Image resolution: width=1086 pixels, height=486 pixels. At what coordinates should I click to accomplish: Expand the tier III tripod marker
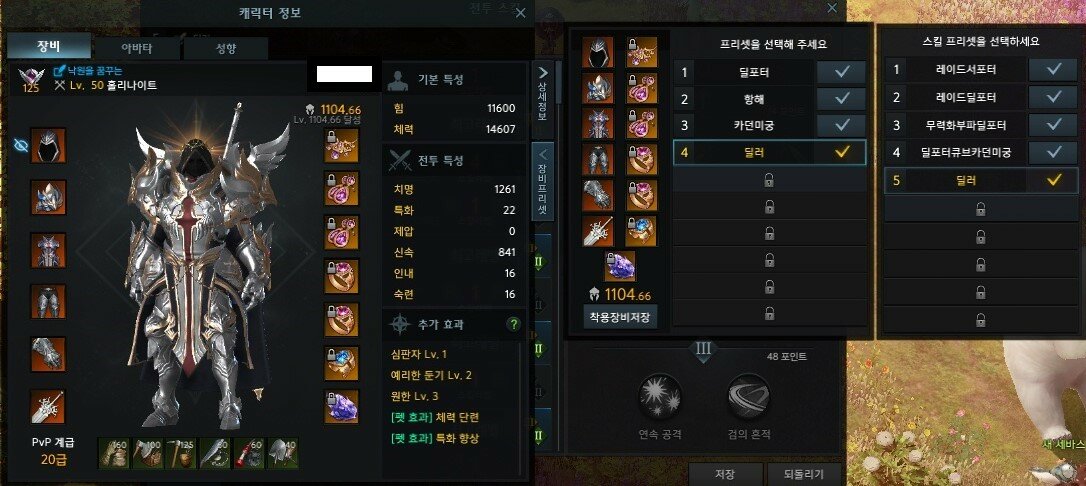click(x=703, y=350)
